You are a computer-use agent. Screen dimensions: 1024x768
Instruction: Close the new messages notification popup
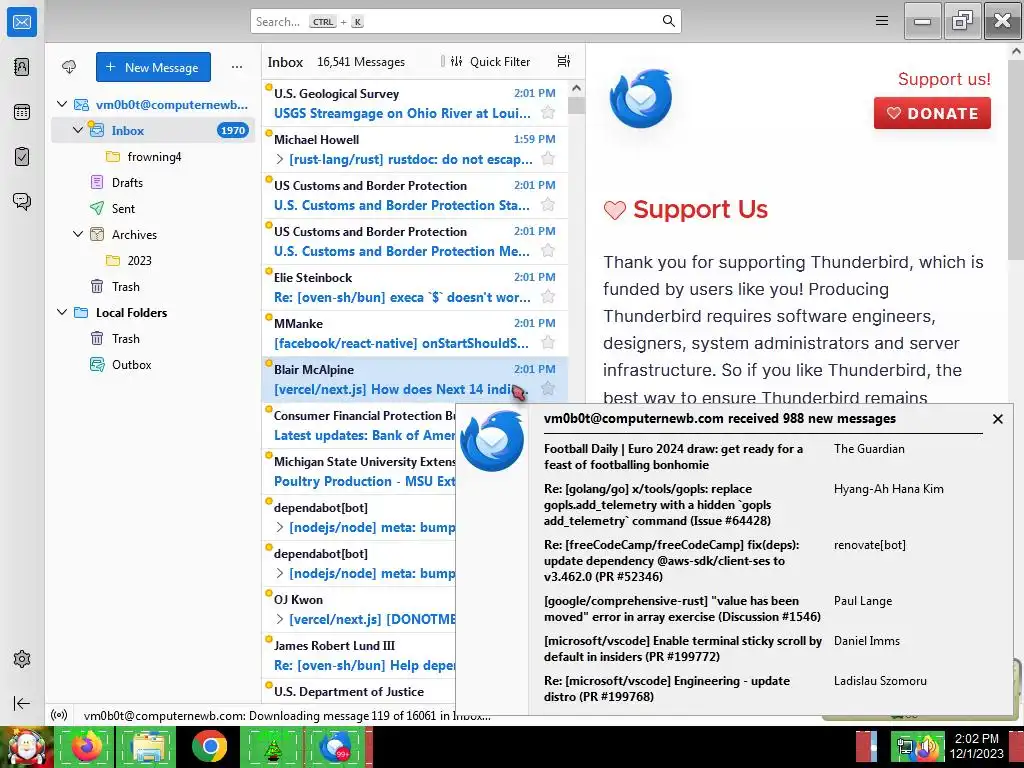point(997,419)
